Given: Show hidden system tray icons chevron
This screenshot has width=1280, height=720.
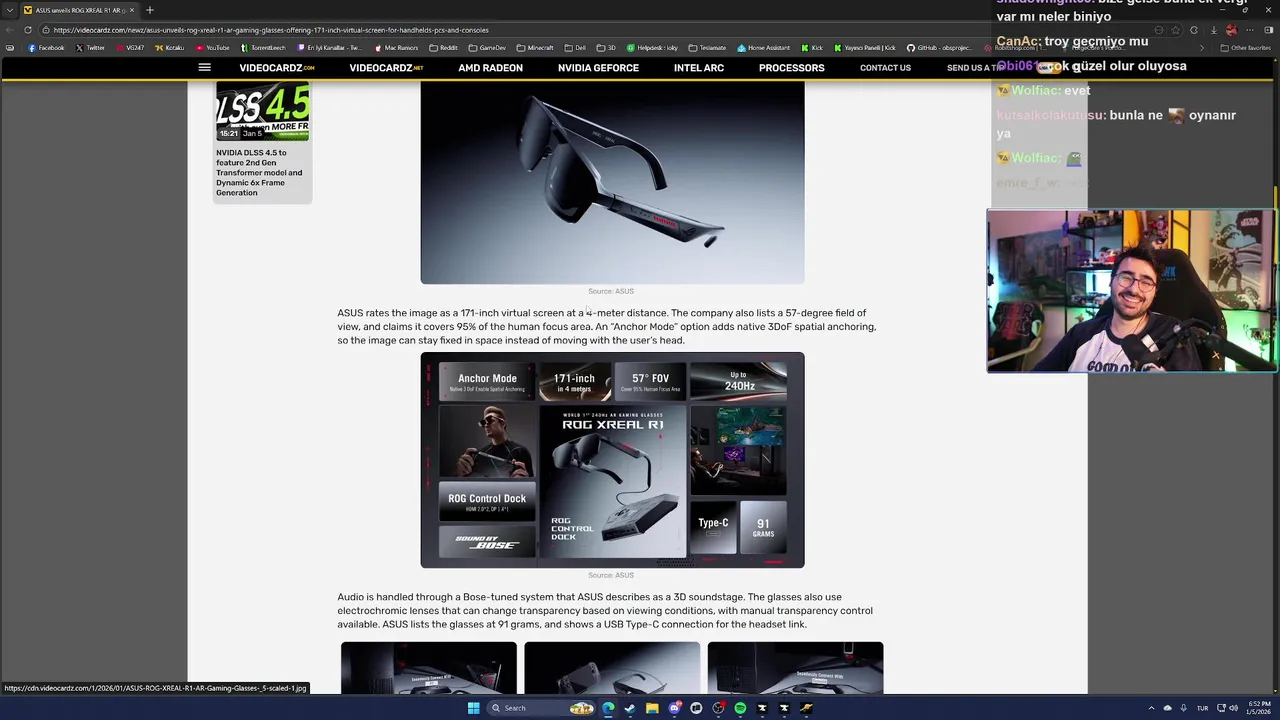Looking at the screenshot, I should click(x=1151, y=708).
